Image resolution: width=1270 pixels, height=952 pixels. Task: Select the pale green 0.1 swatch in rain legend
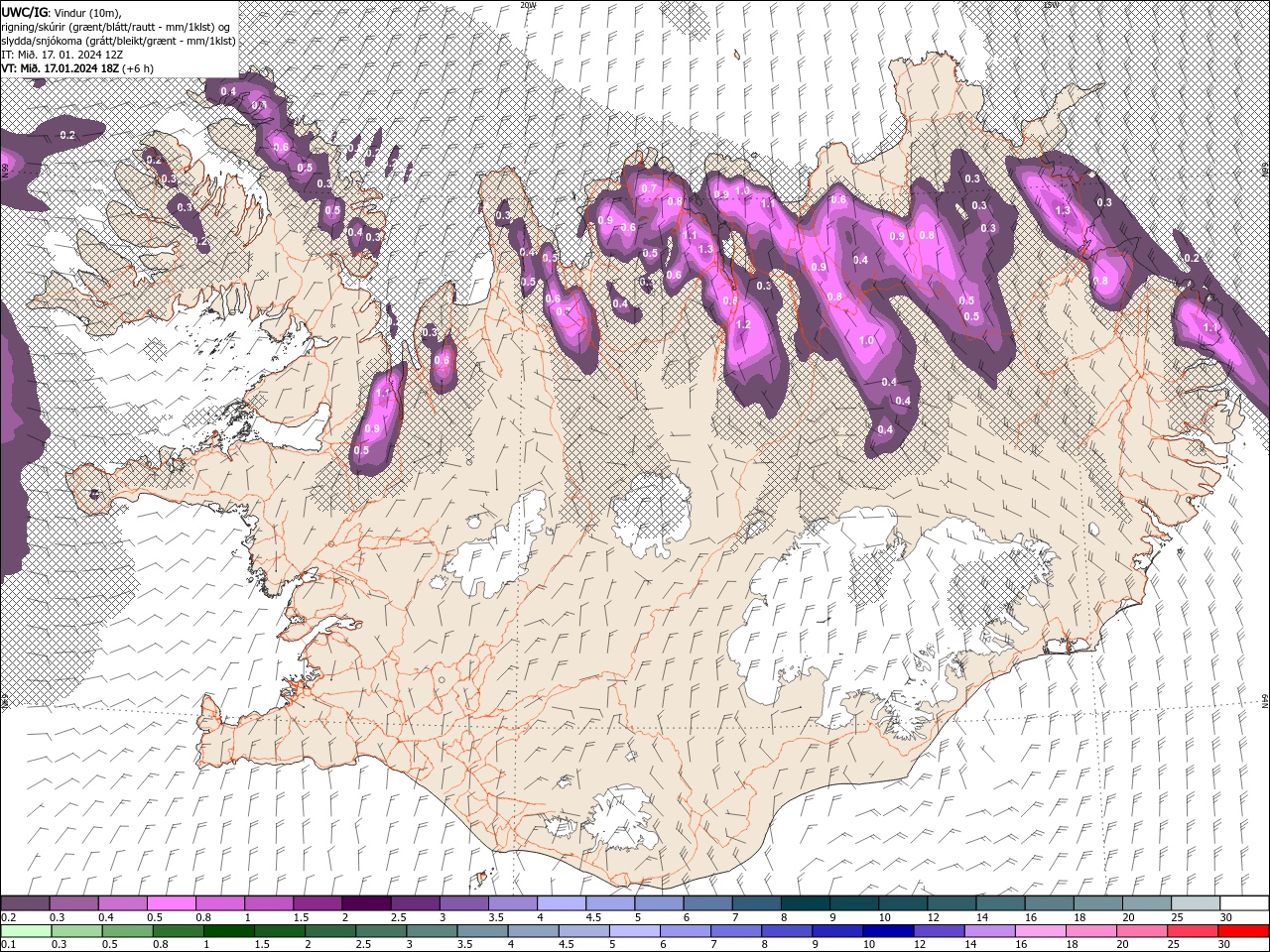click(x=26, y=931)
